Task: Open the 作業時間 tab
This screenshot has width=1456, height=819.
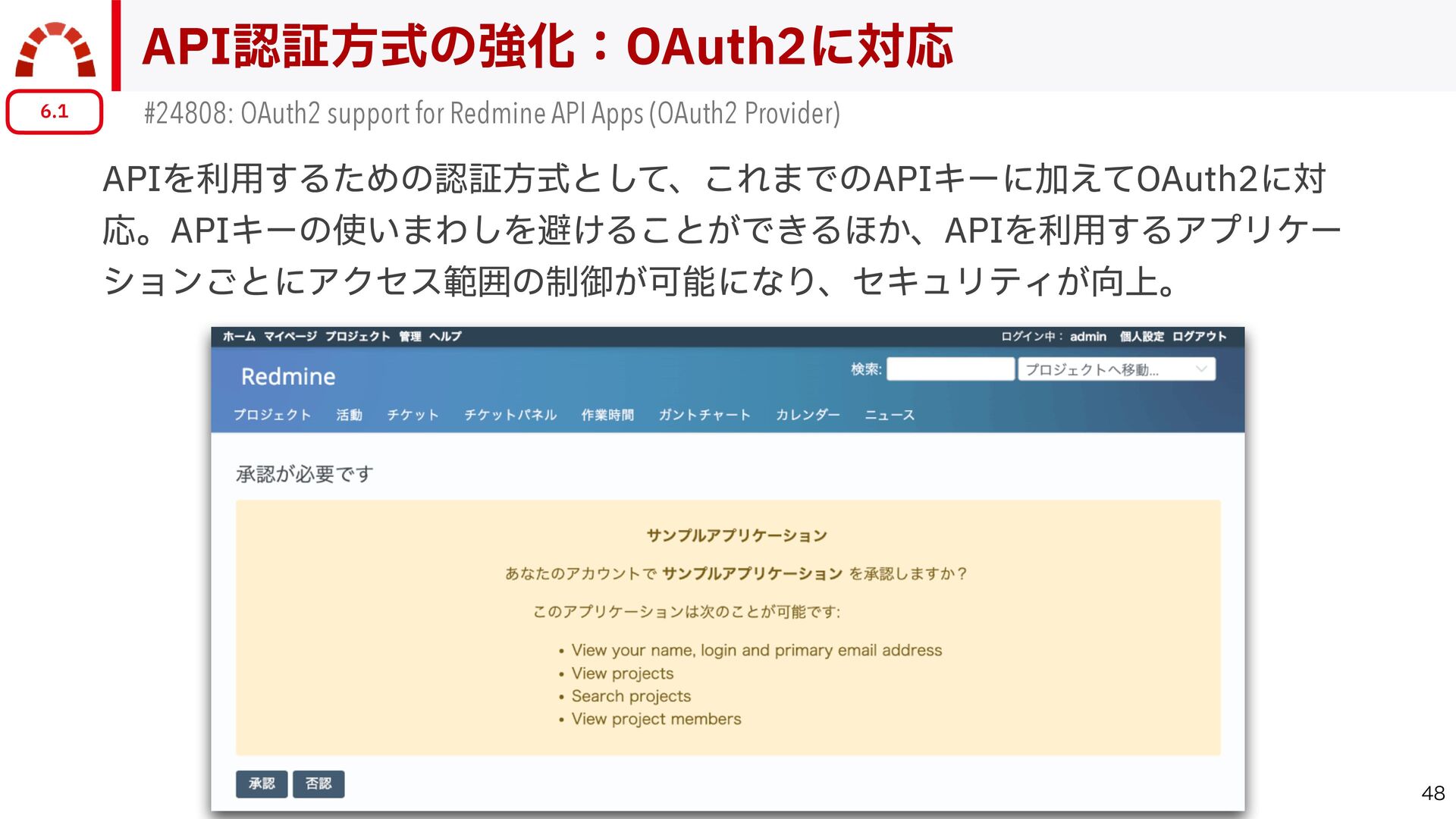Action: point(607,415)
